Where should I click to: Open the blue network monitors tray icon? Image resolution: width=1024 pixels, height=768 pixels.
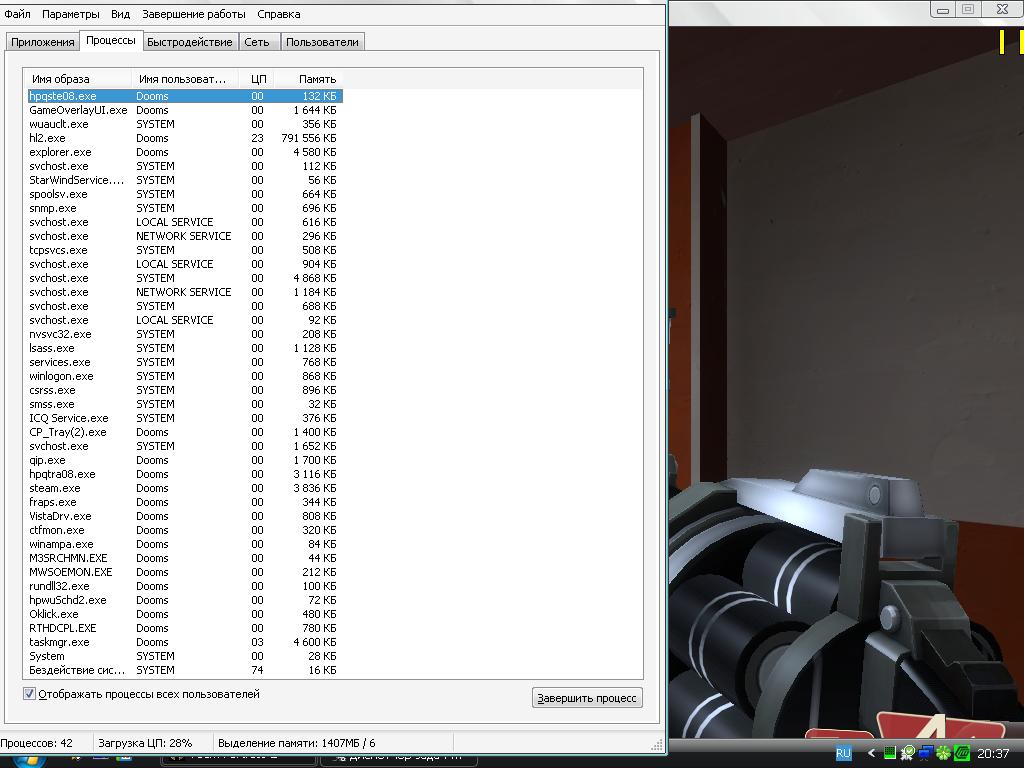(x=925, y=753)
